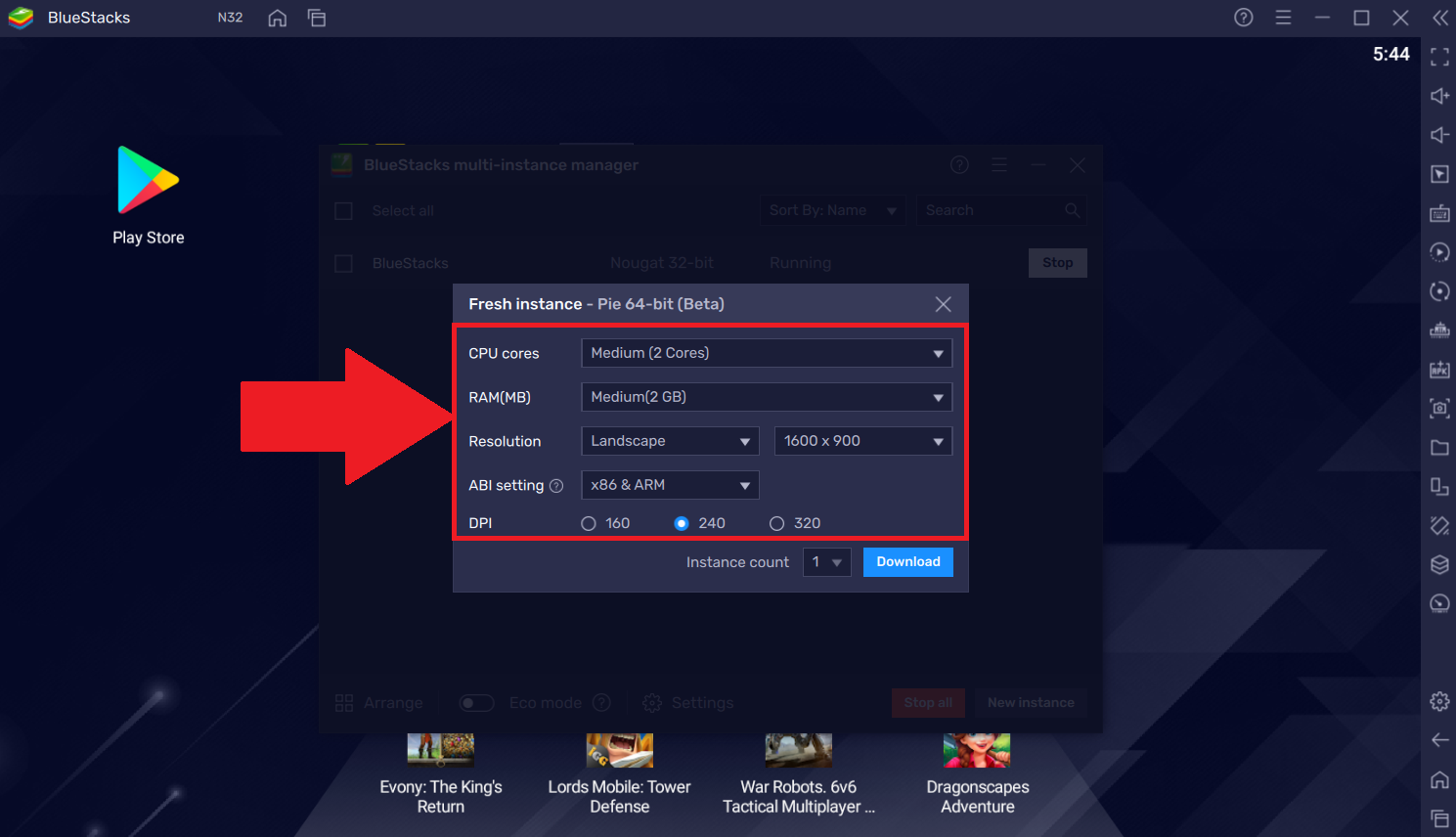
Task: Click the sidebar Android home icon
Action: [x=1439, y=779]
